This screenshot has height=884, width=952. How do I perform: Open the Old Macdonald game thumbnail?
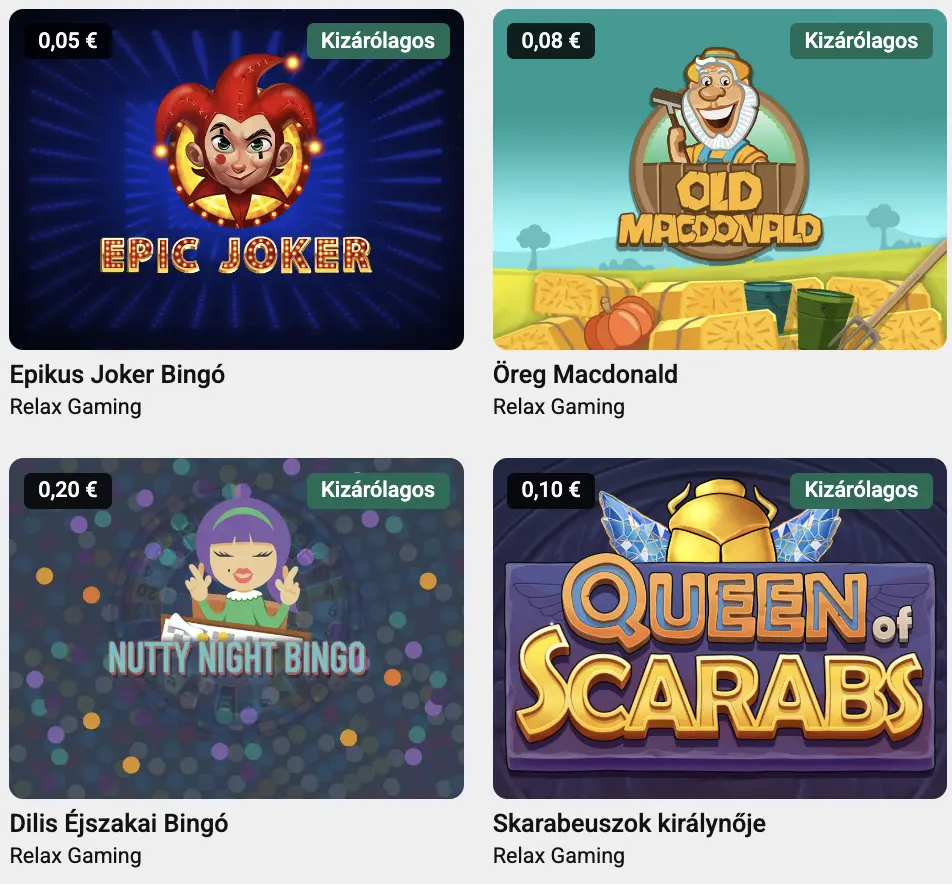click(x=719, y=179)
